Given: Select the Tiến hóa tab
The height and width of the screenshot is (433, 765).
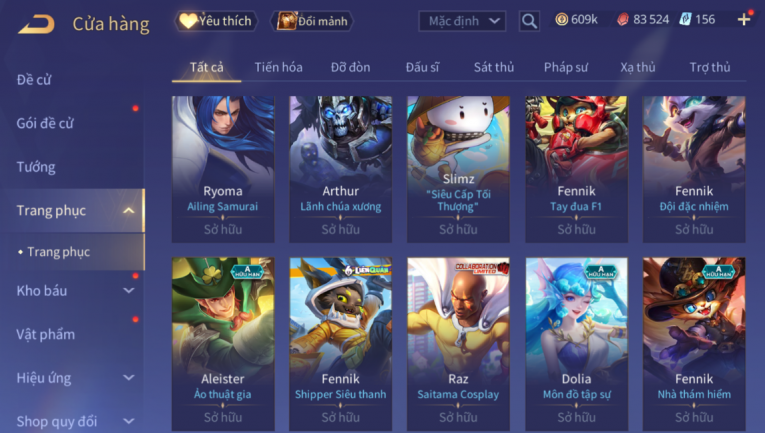Looking at the screenshot, I should click(x=278, y=67).
